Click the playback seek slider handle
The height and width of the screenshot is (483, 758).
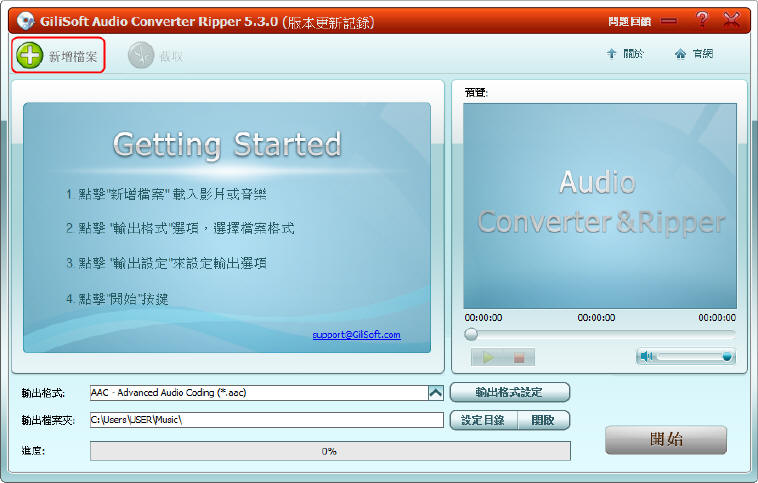tap(471, 334)
